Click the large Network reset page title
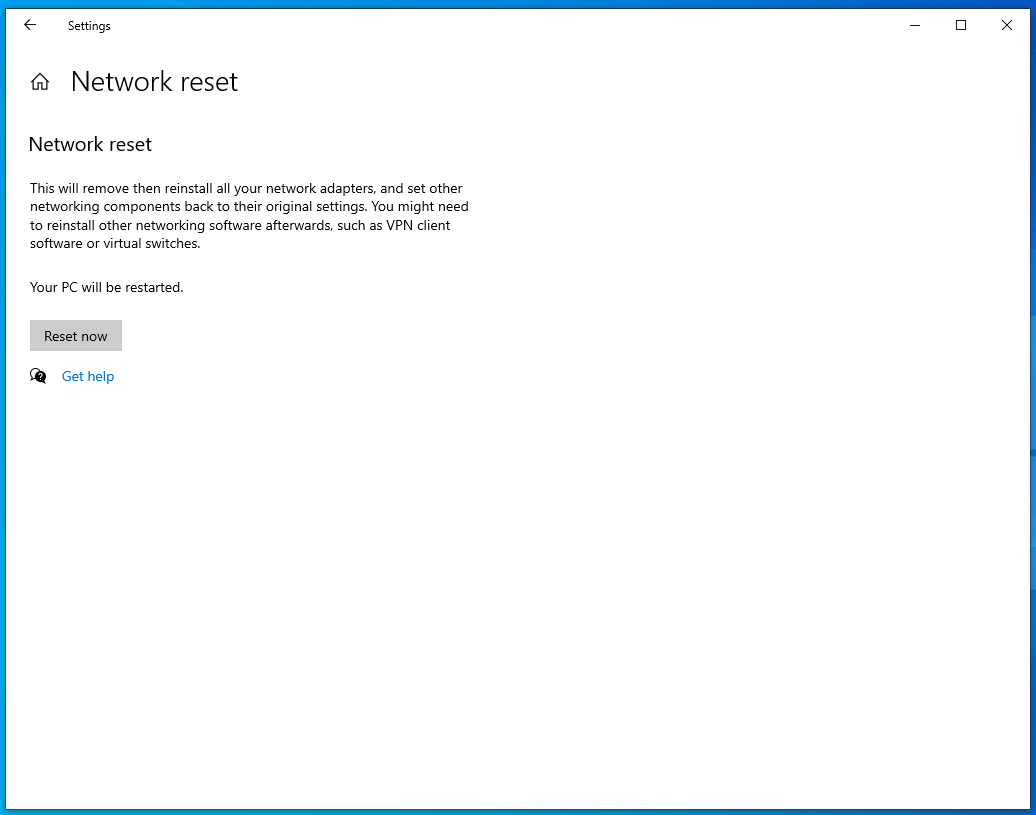The image size is (1036, 815). pos(154,82)
